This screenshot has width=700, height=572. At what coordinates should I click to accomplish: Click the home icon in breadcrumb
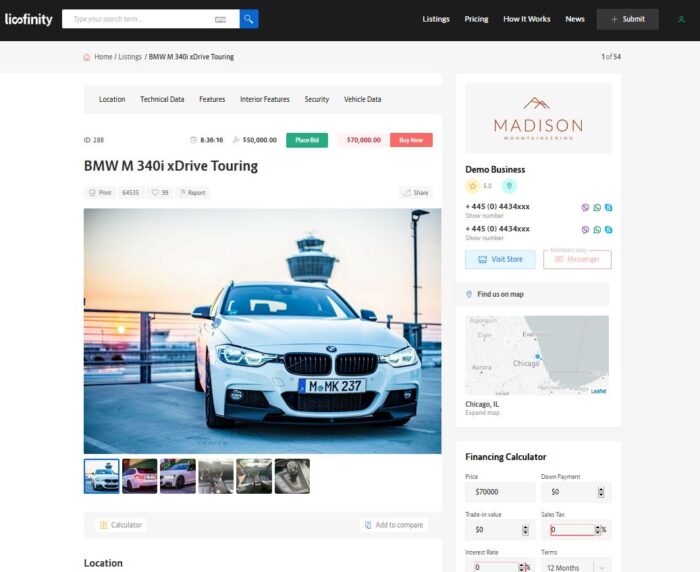point(87,57)
